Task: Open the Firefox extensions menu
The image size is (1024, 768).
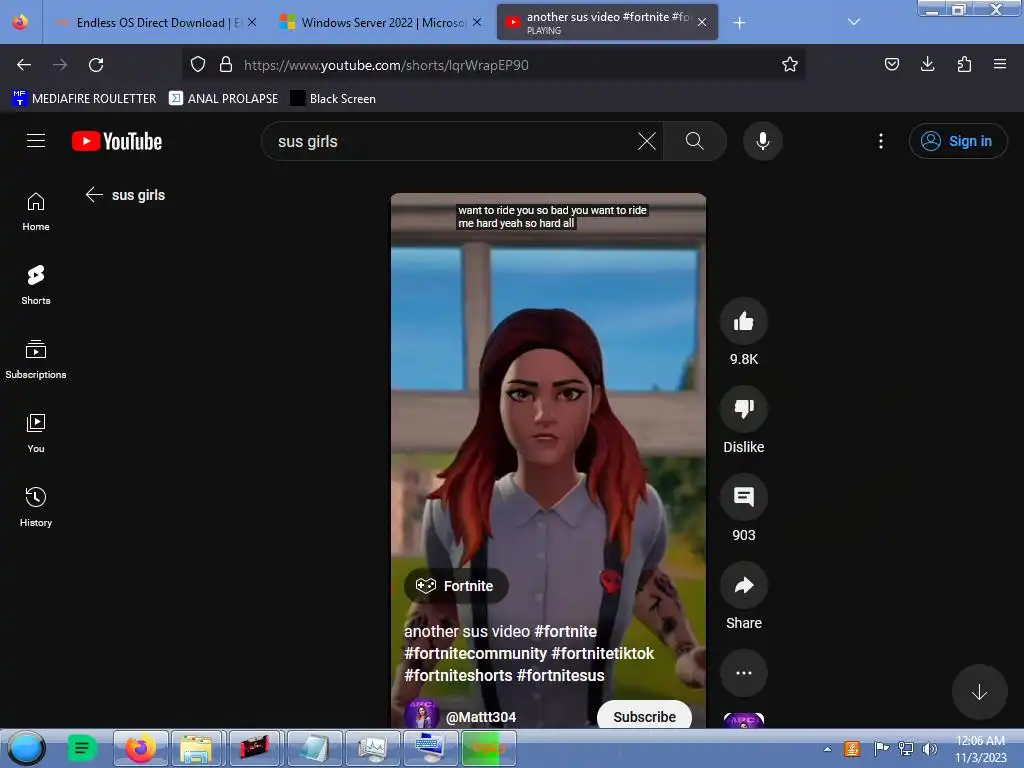Action: 964,65
